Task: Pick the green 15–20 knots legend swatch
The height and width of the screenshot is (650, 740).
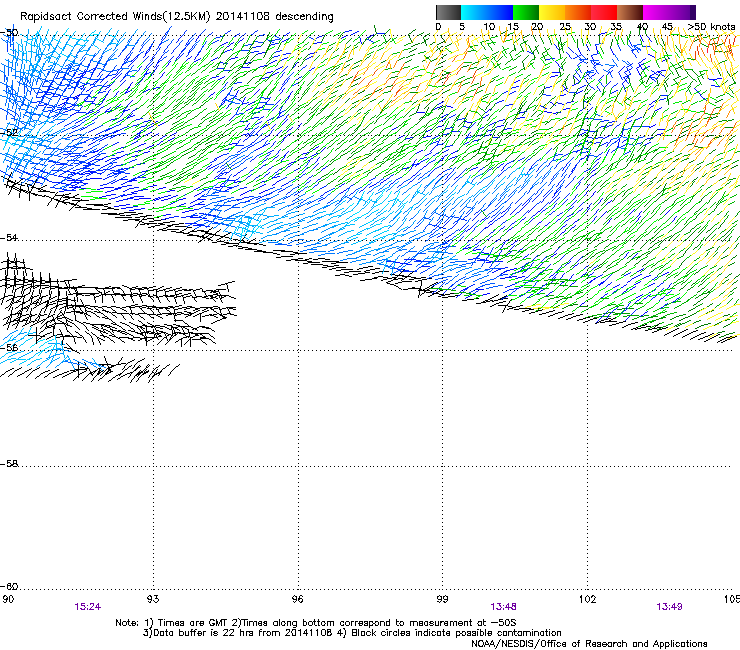Action: point(526,12)
